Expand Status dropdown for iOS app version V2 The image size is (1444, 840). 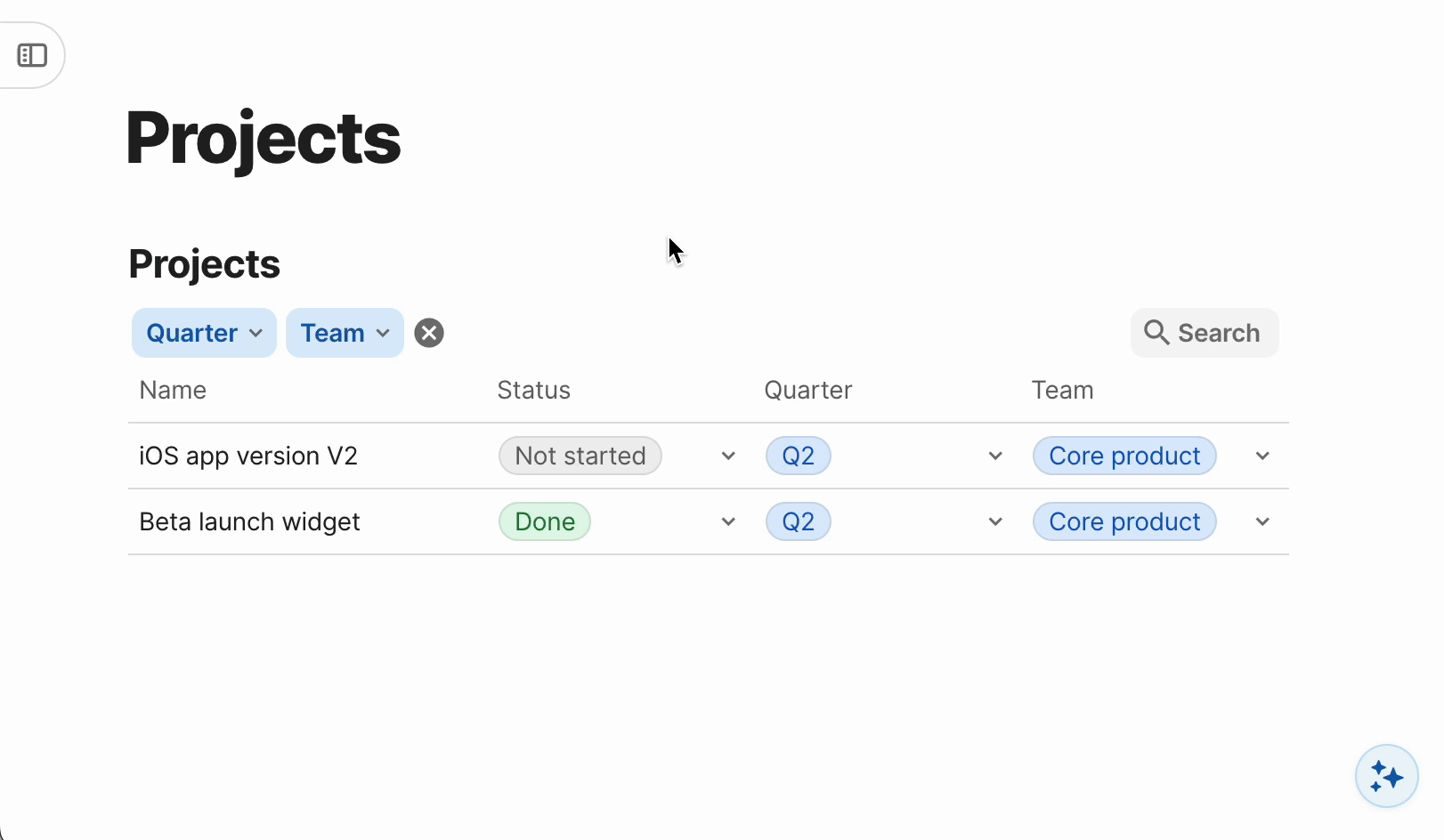[x=728, y=456]
